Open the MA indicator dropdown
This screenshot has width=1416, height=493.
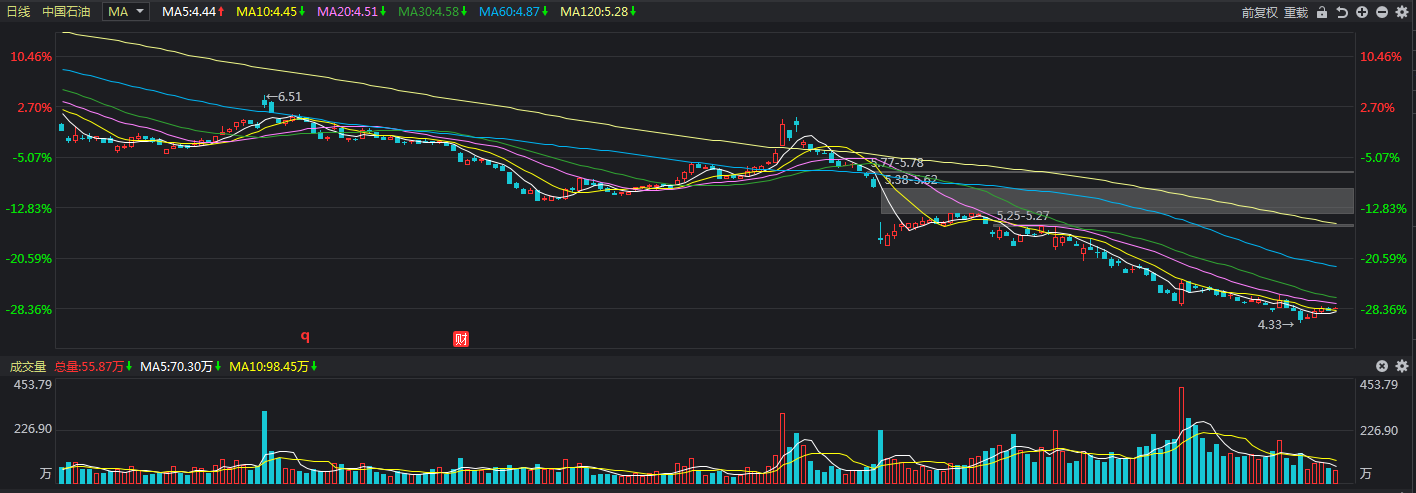tap(127, 12)
